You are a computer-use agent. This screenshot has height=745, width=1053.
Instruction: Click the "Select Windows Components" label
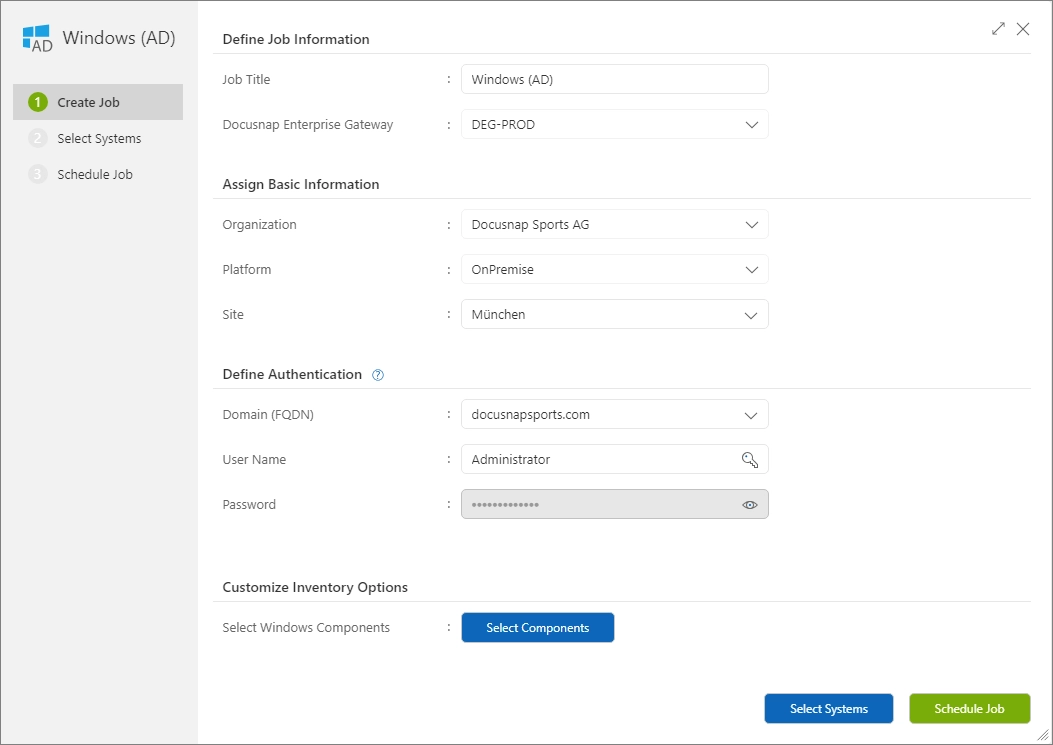point(306,627)
